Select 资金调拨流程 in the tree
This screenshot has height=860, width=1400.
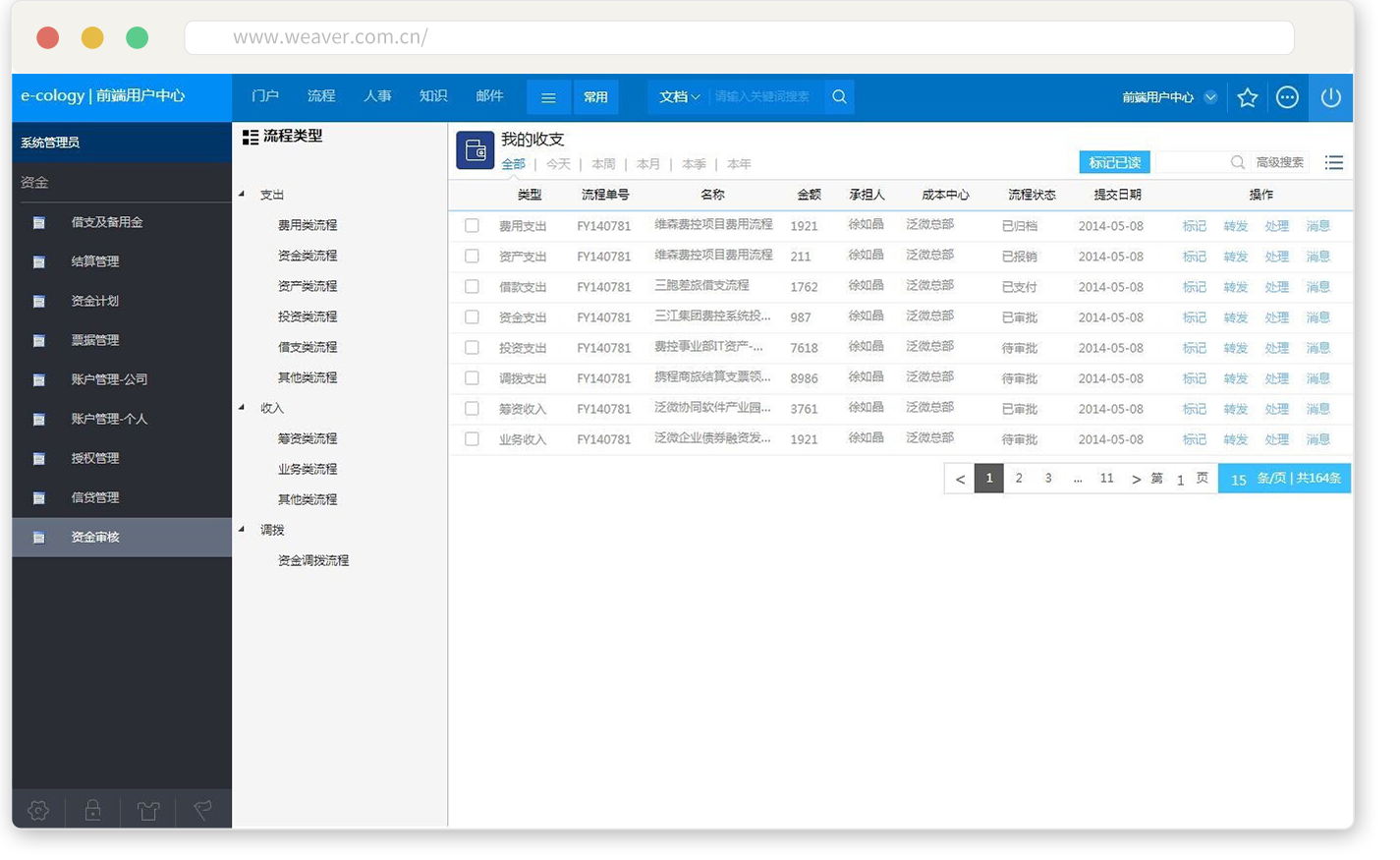(313, 560)
